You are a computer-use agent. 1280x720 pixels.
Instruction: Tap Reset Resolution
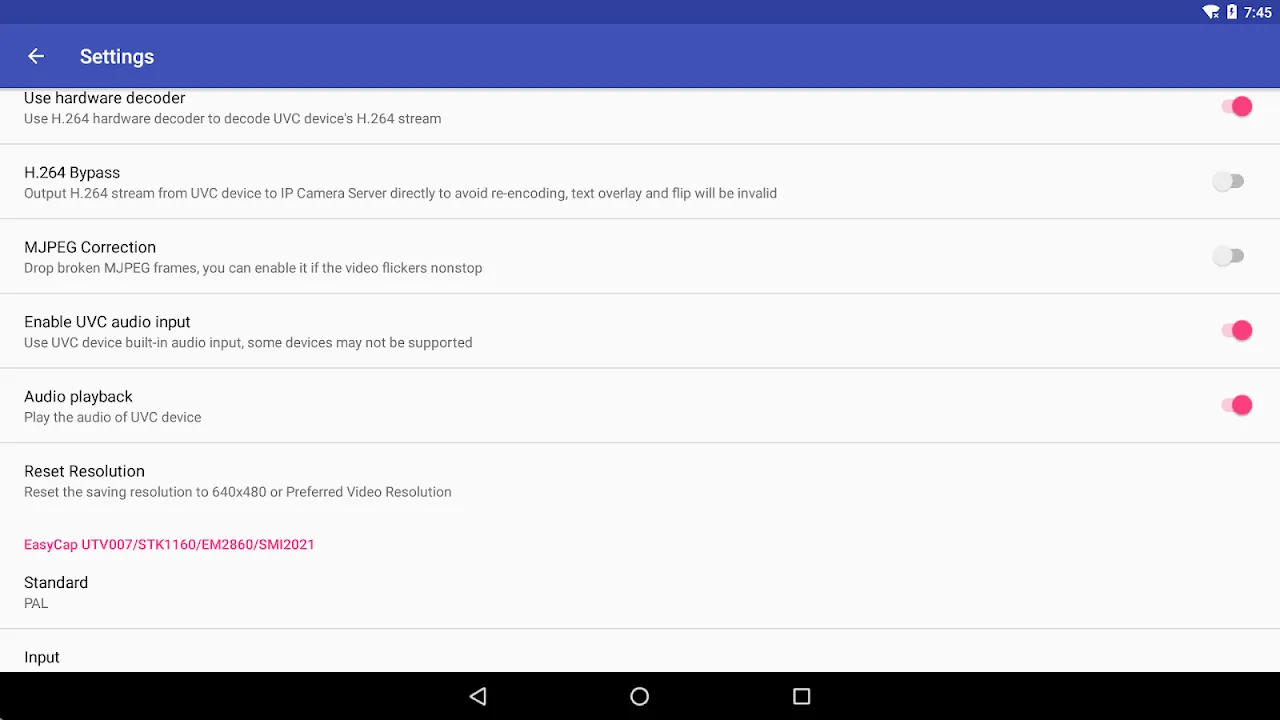coord(640,480)
